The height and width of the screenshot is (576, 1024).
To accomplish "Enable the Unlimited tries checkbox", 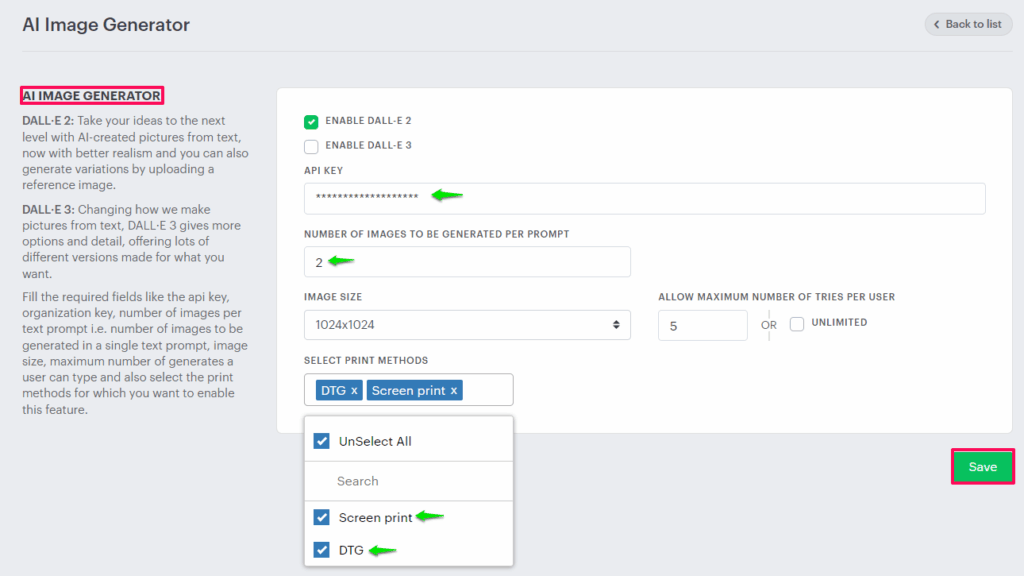I will [797, 324].
